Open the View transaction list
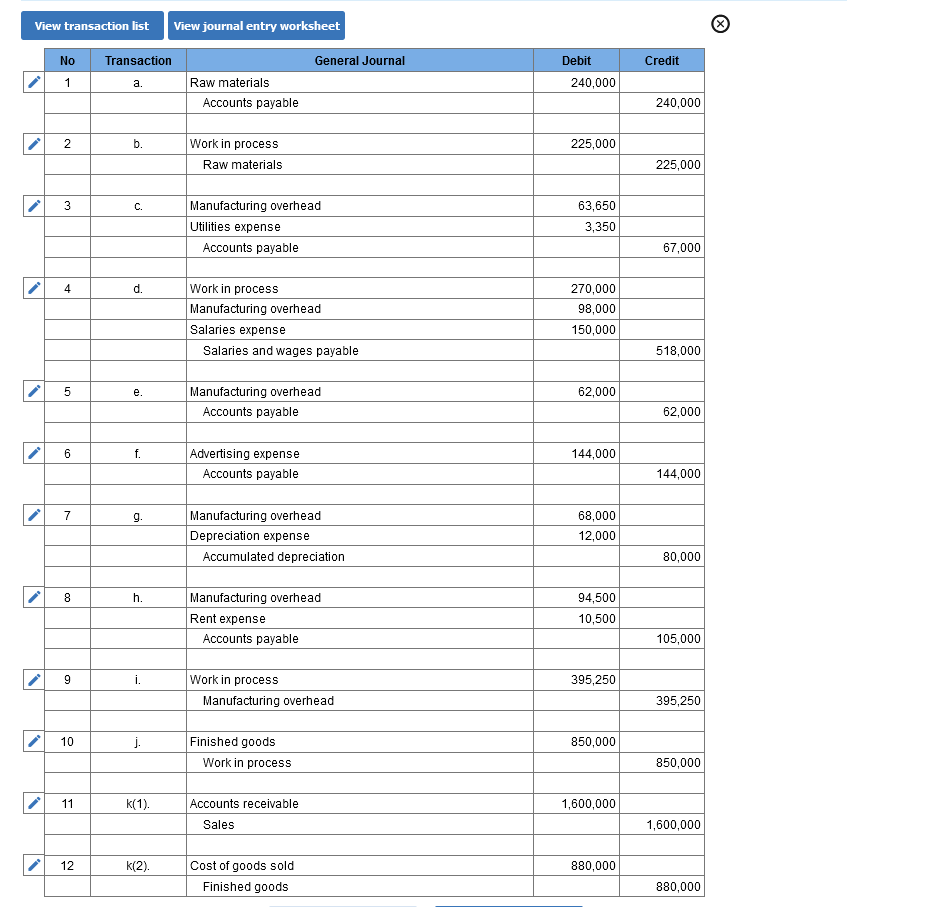The height and width of the screenshot is (907, 943). coord(91,25)
